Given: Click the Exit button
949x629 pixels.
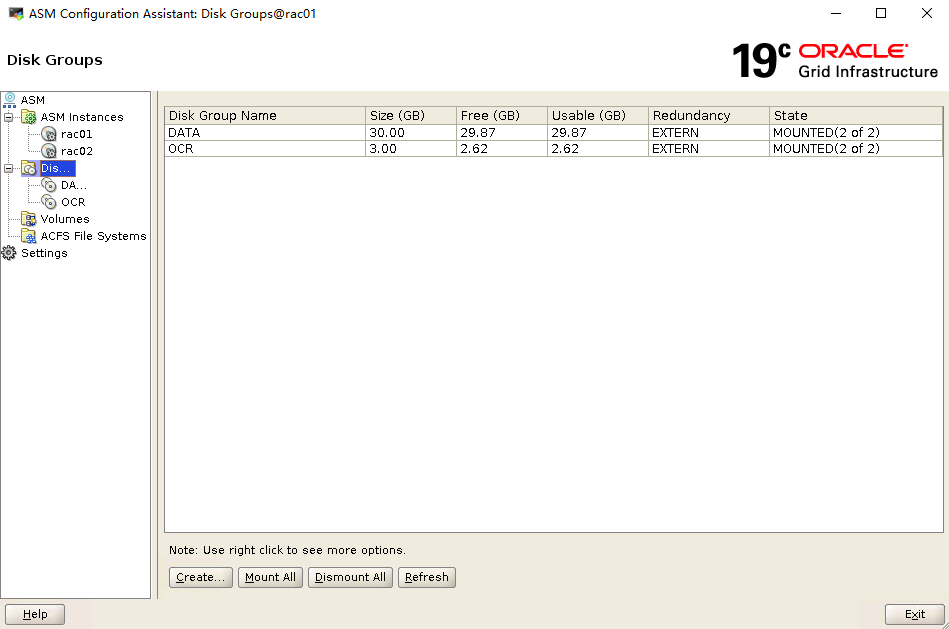Looking at the screenshot, I should click(915, 614).
